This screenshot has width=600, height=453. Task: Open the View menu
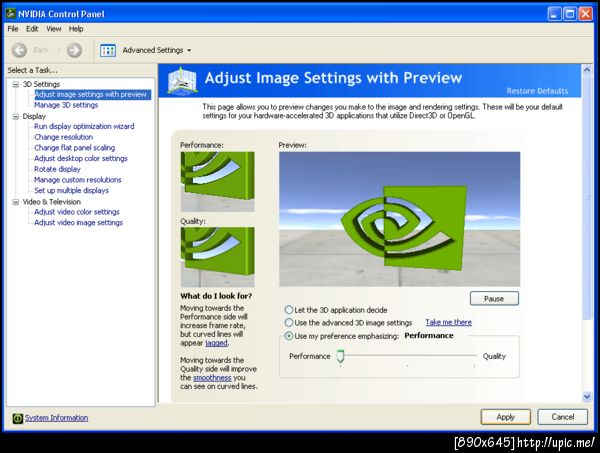54,29
